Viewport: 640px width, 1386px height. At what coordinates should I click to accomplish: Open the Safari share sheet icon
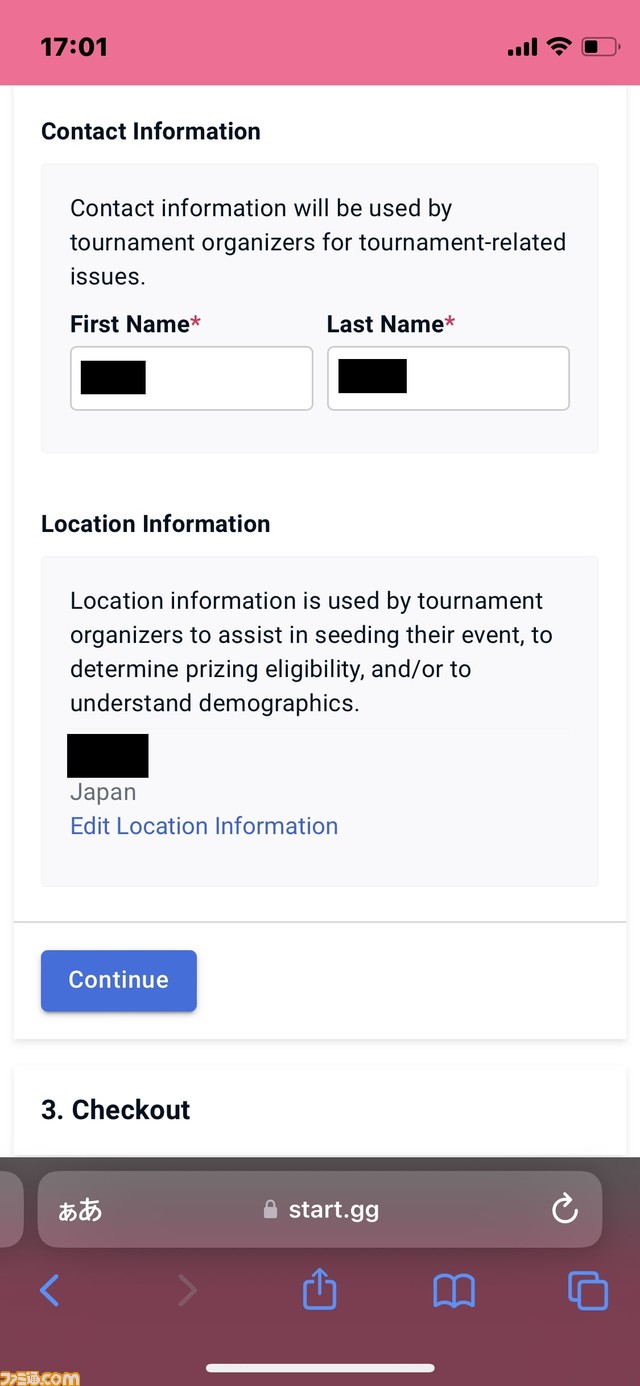pyautogui.click(x=320, y=1288)
